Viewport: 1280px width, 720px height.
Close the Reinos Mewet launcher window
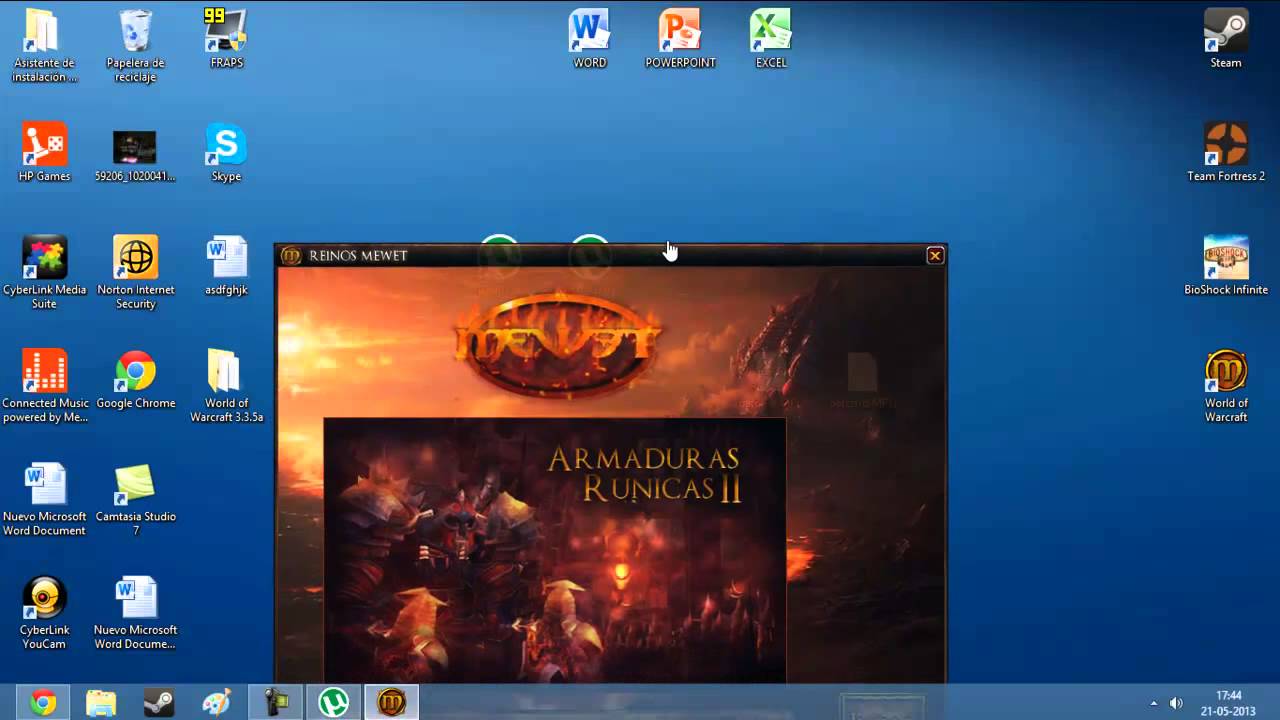pos(935,256)
